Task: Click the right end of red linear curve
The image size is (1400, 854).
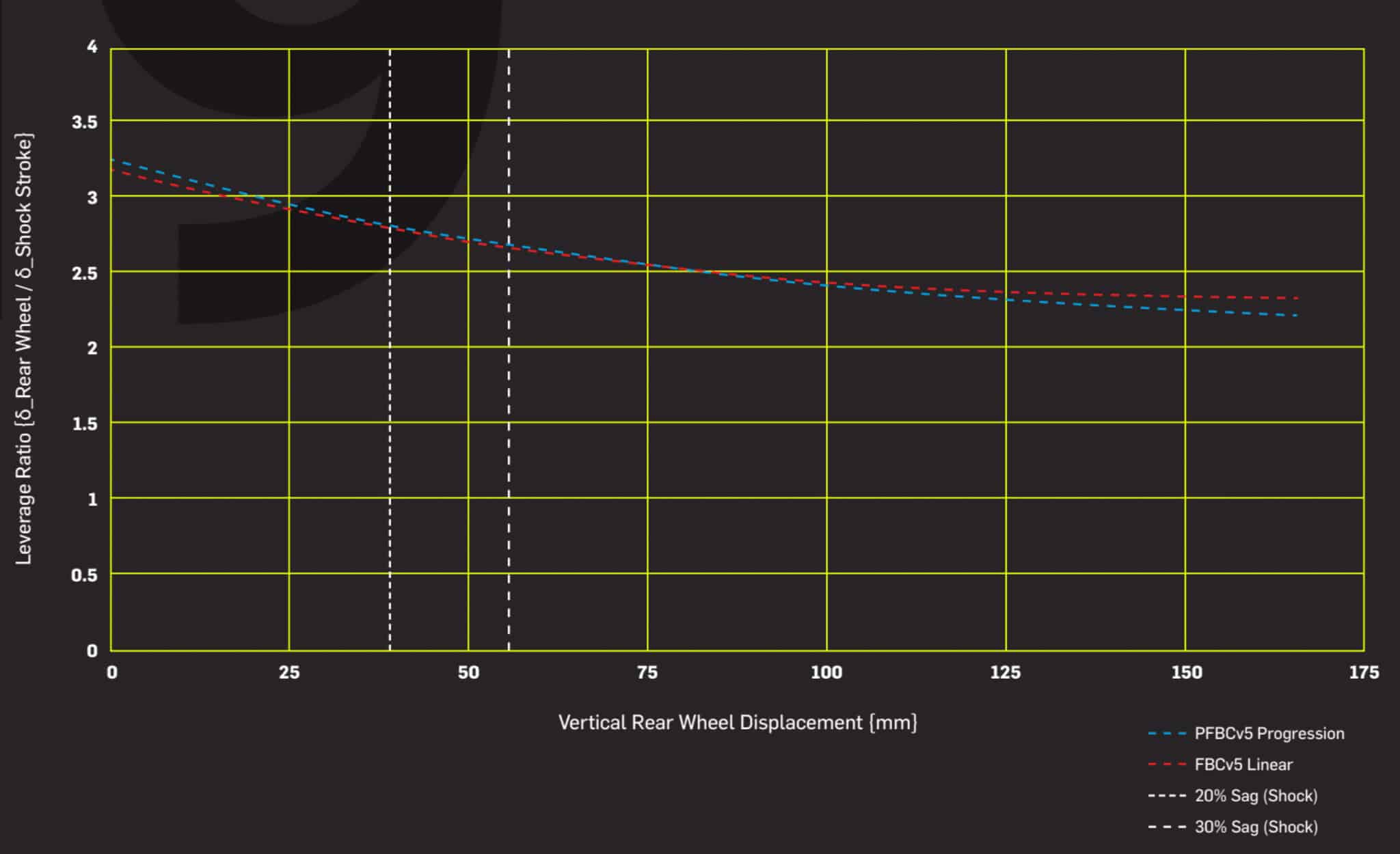Action: point(1295,298)
